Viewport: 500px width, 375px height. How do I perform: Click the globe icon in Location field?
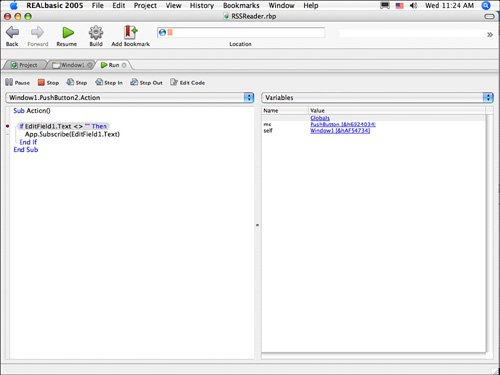pos(162,32)
